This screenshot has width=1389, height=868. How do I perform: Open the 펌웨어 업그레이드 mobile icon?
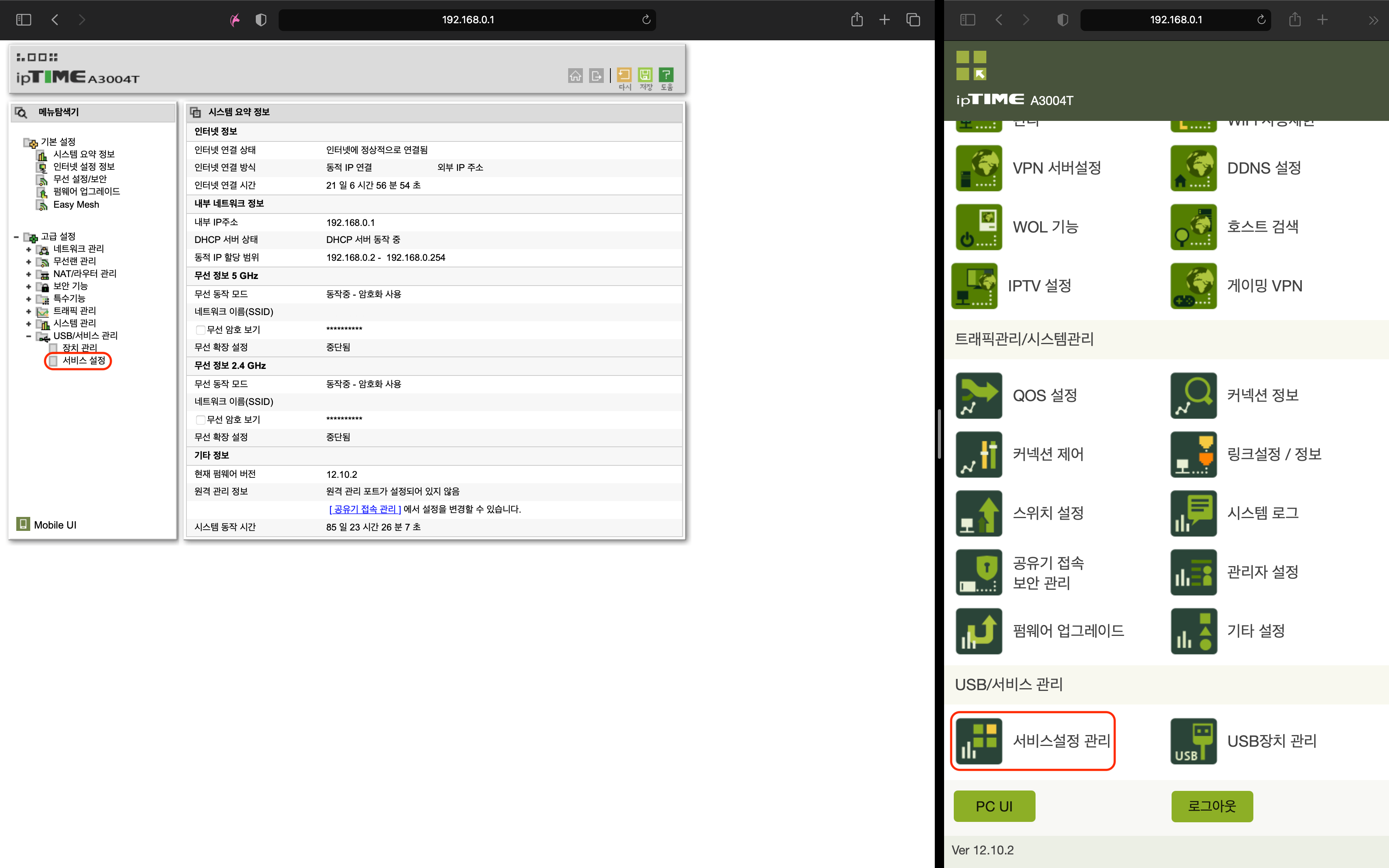pyautogui.click(x=979, y=631)
